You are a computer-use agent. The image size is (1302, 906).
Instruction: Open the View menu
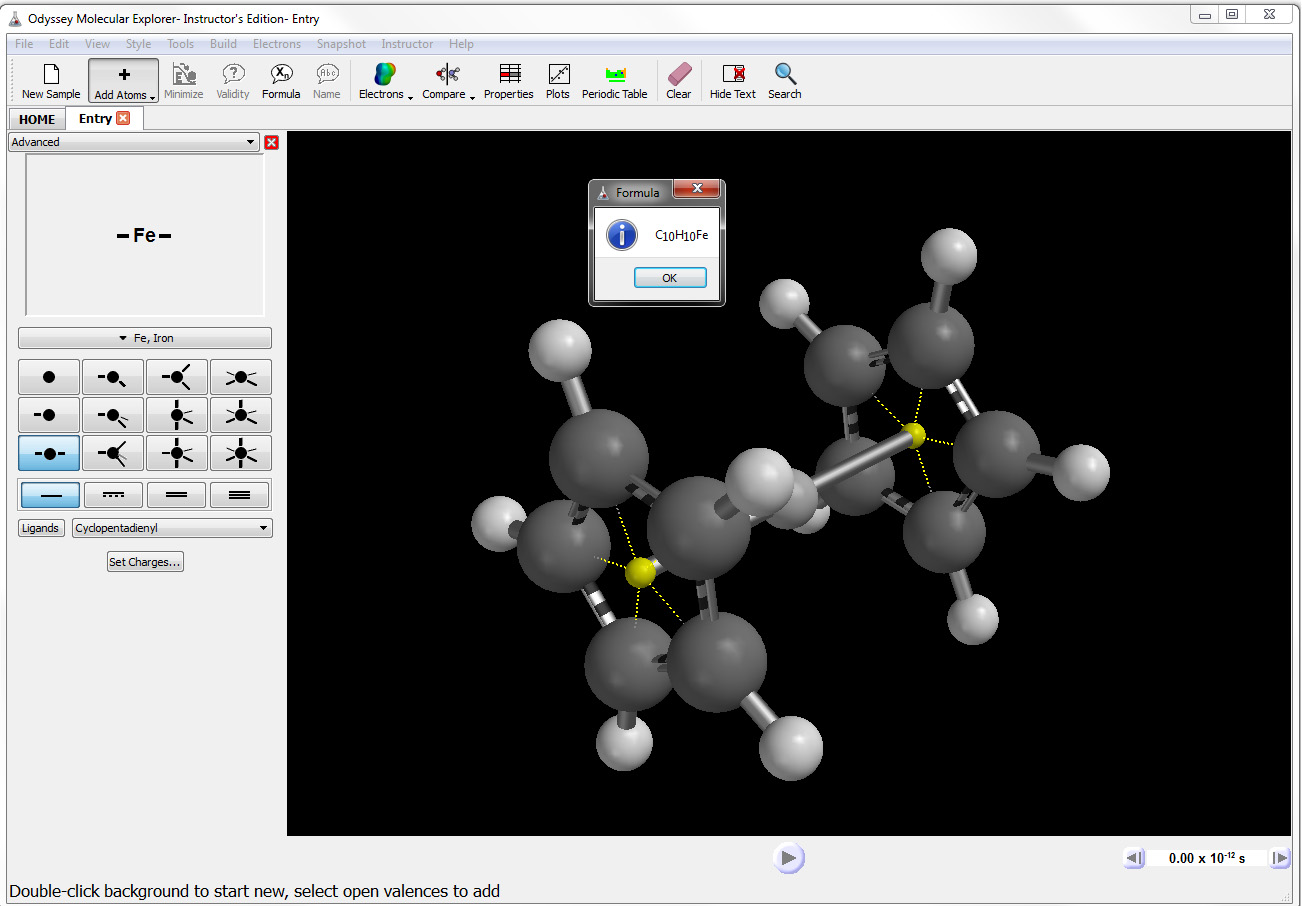[x=97, y=44]
